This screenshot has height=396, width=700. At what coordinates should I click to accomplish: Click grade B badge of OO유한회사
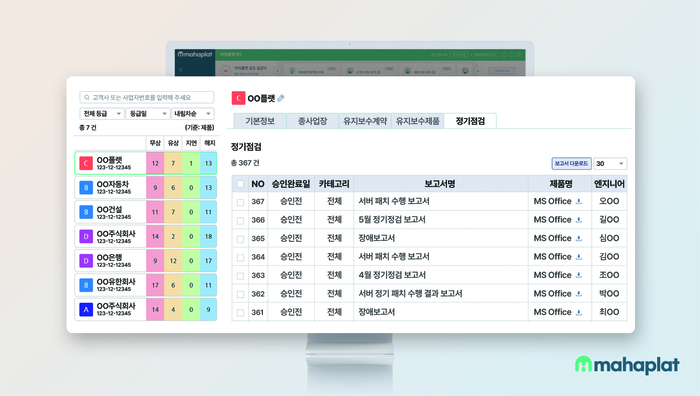click(86, 285)
